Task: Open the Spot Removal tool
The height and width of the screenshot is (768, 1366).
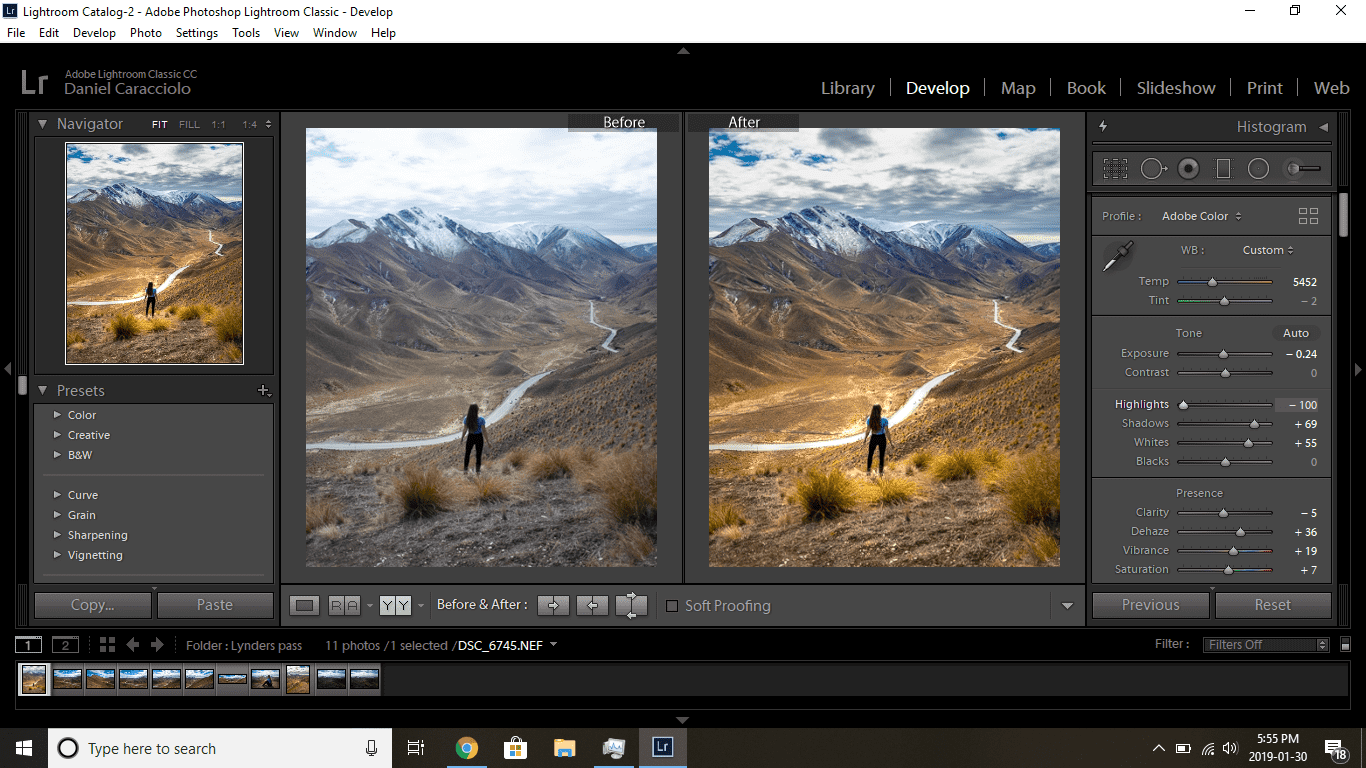Action: click(1155, 168)
